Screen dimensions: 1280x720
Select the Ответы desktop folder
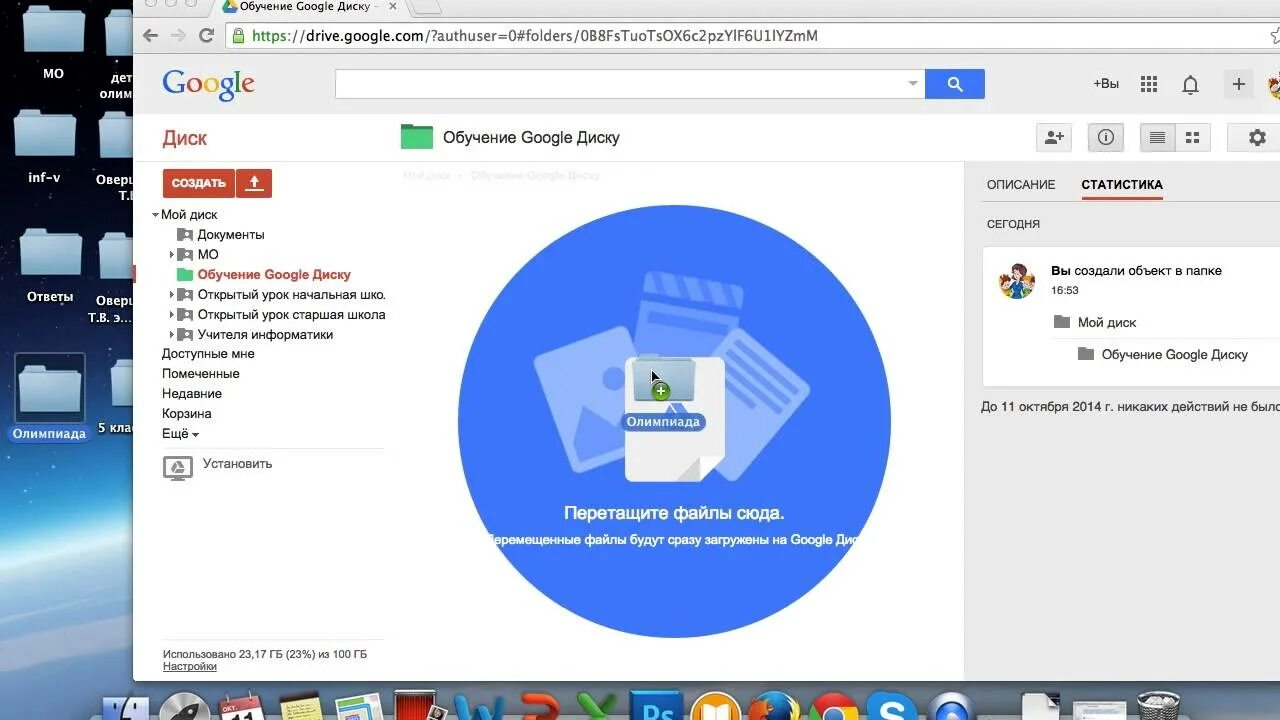[50, 266]
